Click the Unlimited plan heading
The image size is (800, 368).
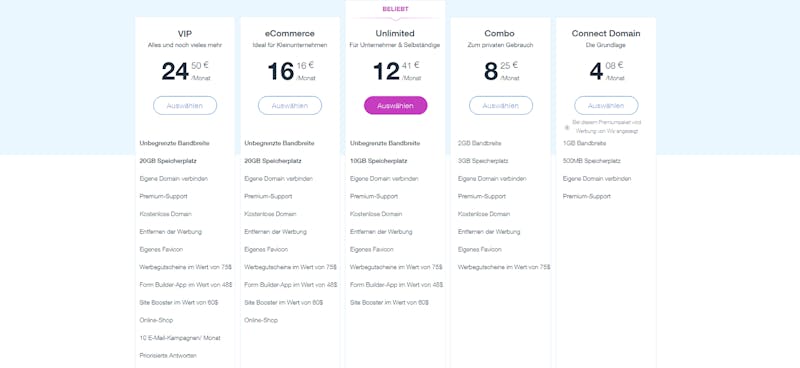pyautogui.click(x=395, y=34)
